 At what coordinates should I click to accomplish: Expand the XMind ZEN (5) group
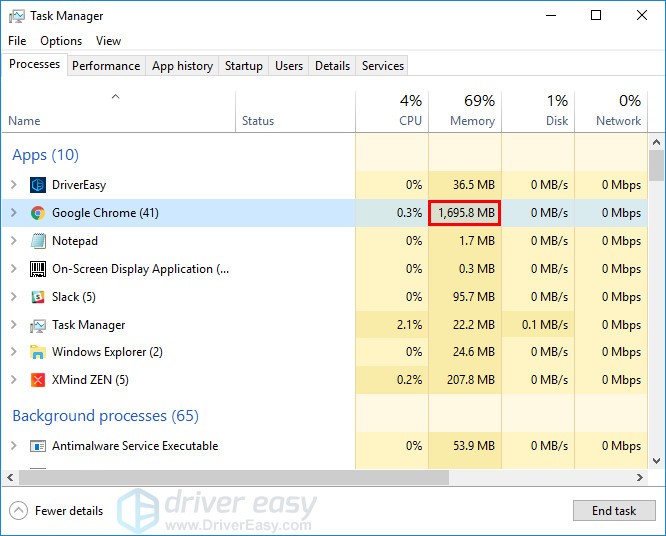(14, 380)
